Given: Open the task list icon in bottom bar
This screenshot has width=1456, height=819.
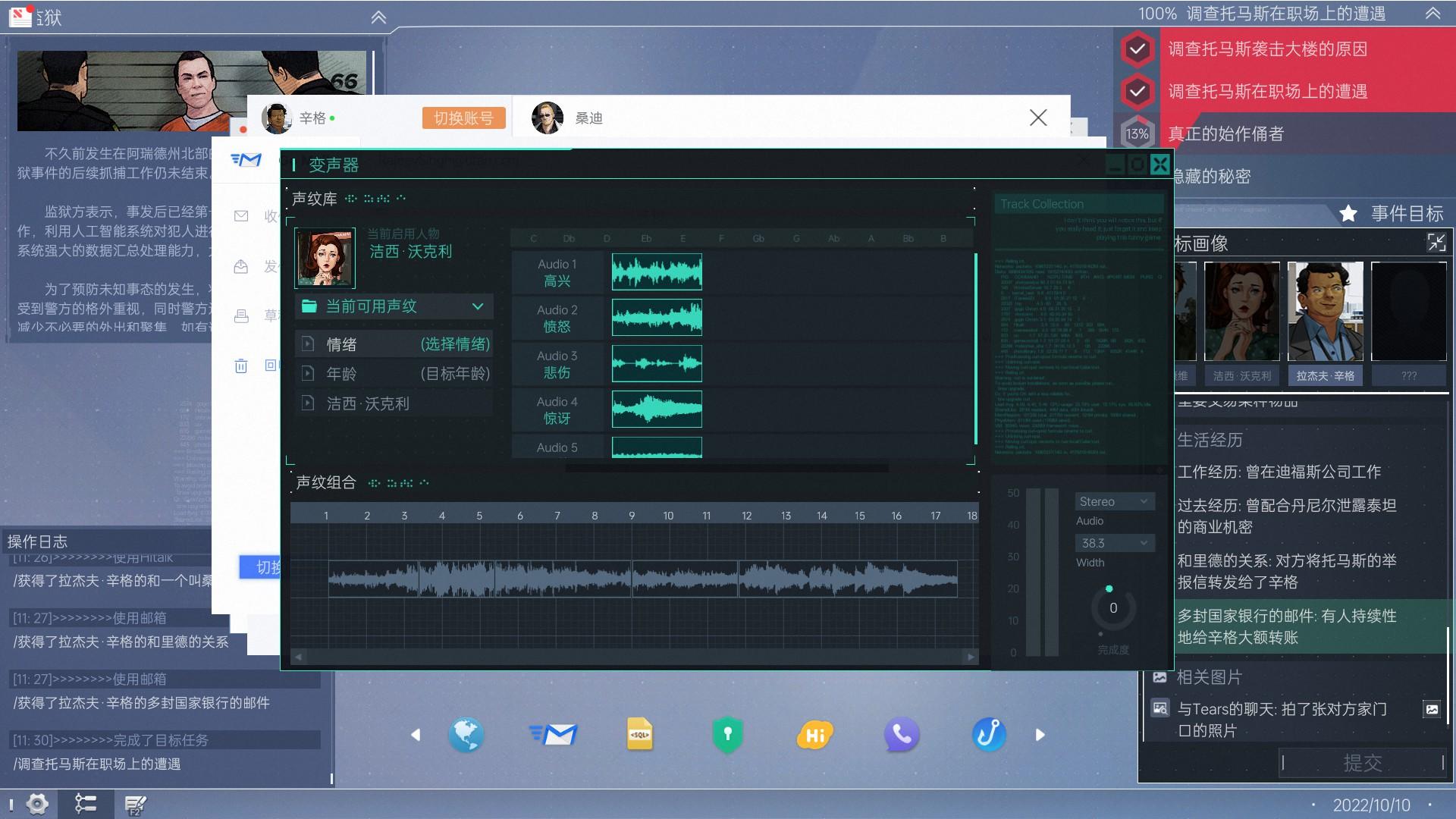Looking at the screenshot, I should pyautogui.click(x=86, y=803).
